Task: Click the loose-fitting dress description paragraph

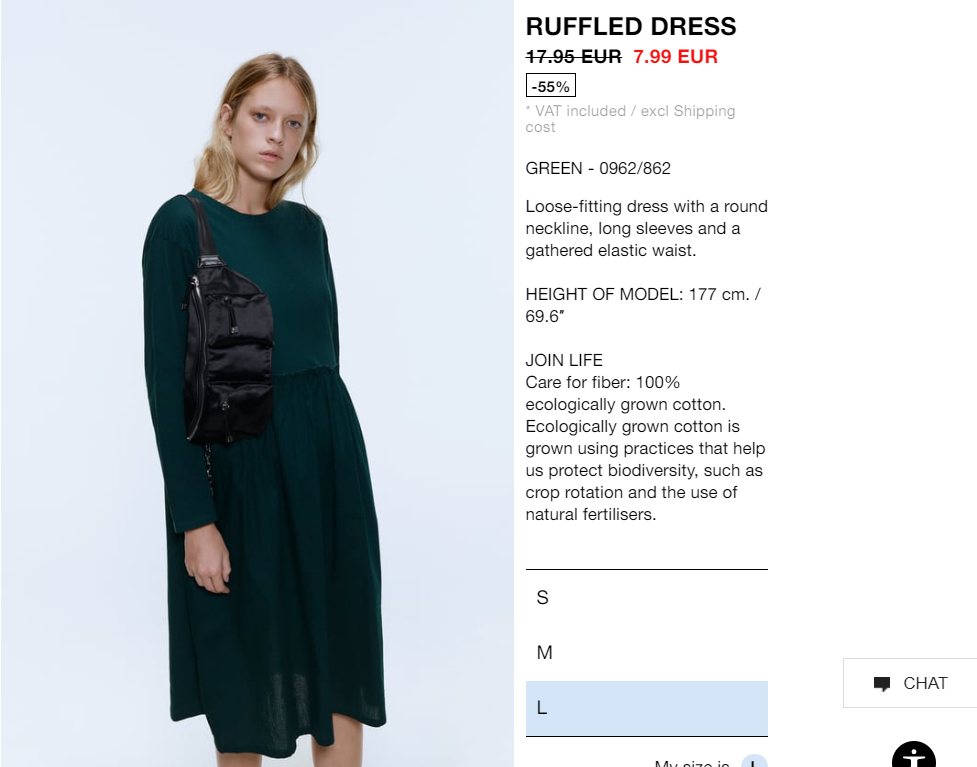Action: (x=646, y=228)
